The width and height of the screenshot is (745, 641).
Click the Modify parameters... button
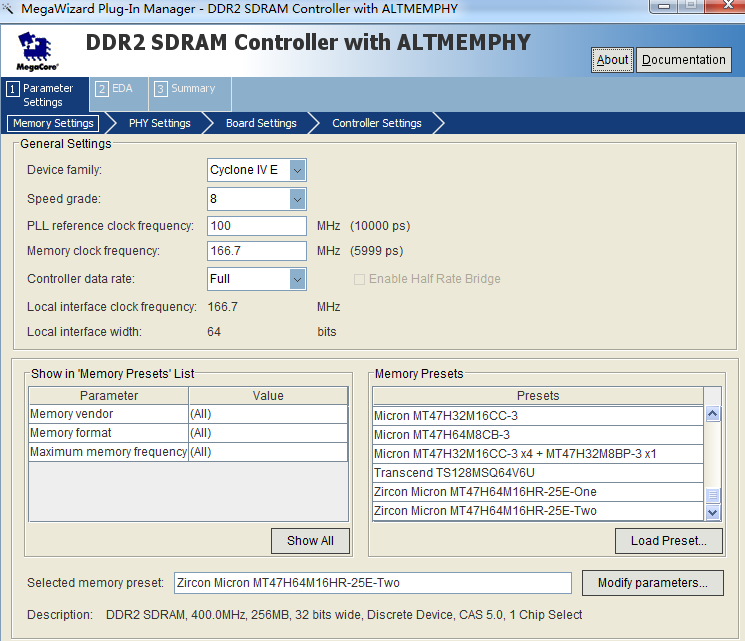tap(653, 583)
